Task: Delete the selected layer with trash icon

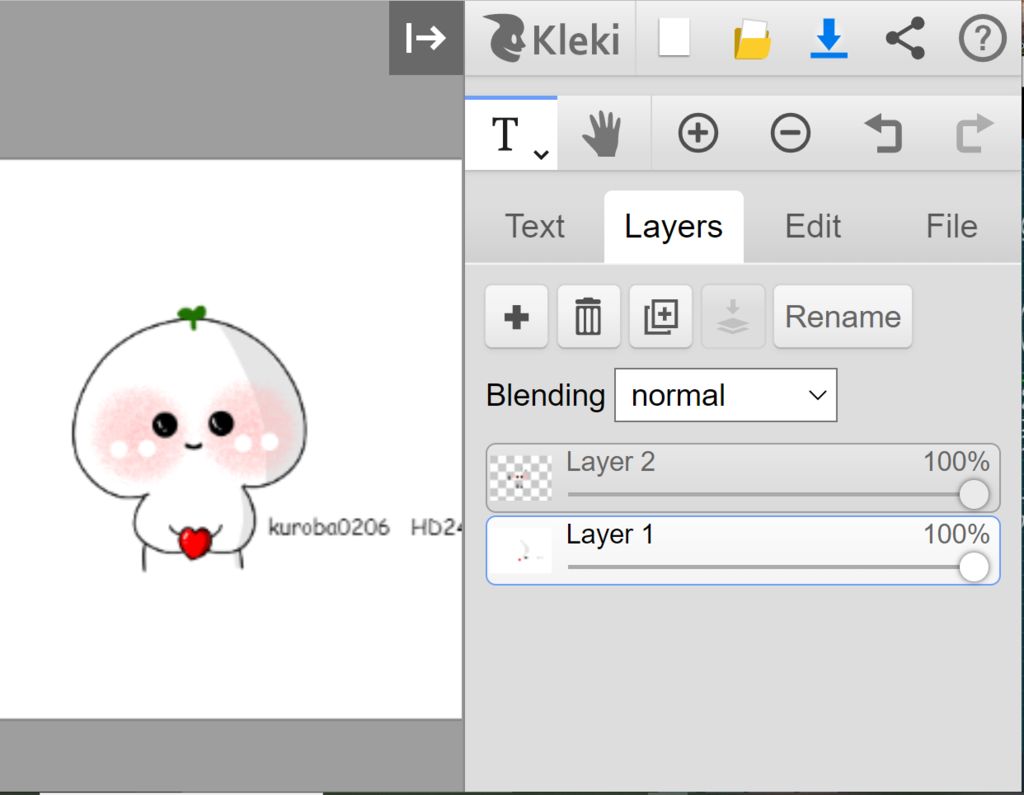Action: pos(588,317)
